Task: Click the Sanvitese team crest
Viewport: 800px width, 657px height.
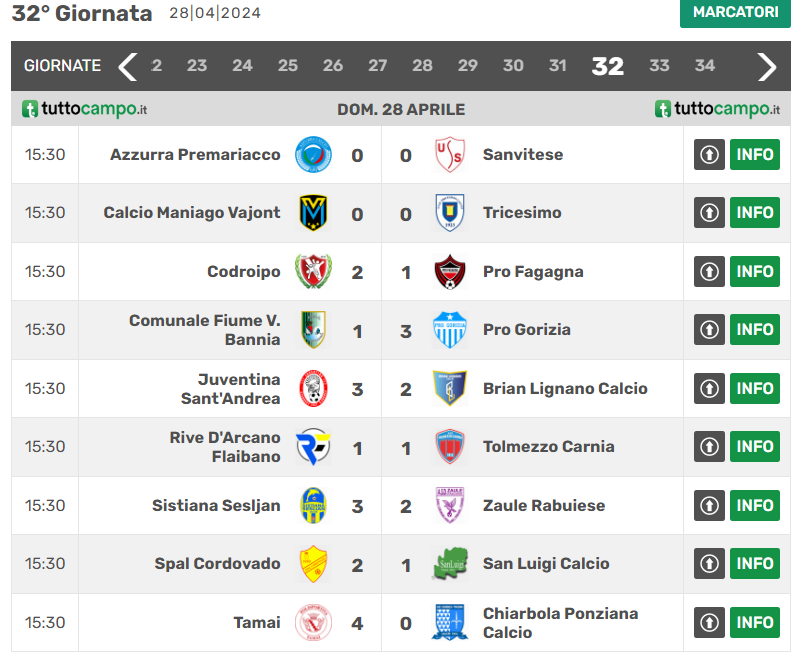Action: pyautogui.click(x=449, y=155)
